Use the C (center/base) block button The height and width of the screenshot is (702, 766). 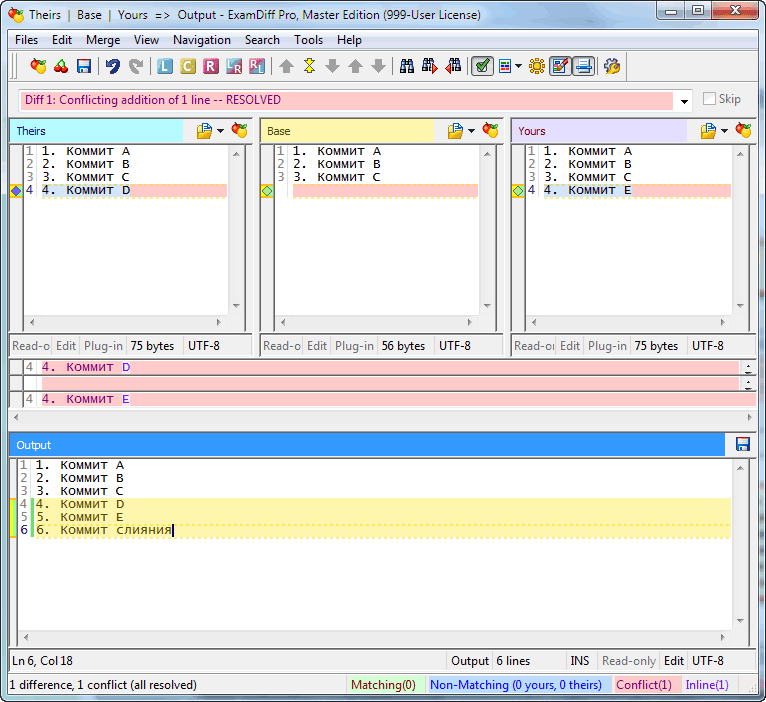pyautogui.click(x=188, y=66)
